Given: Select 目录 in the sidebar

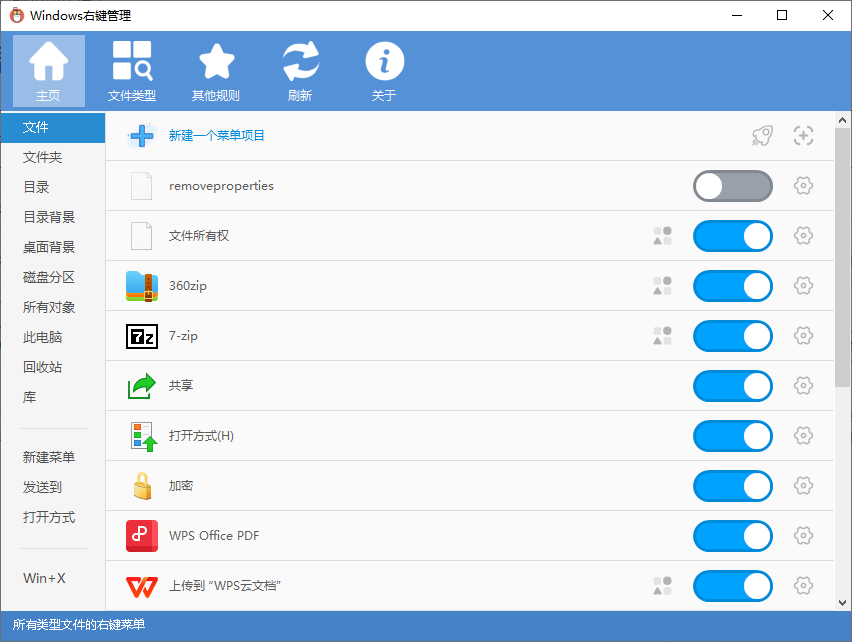Looking at the screenshot, I should [53, 187].
